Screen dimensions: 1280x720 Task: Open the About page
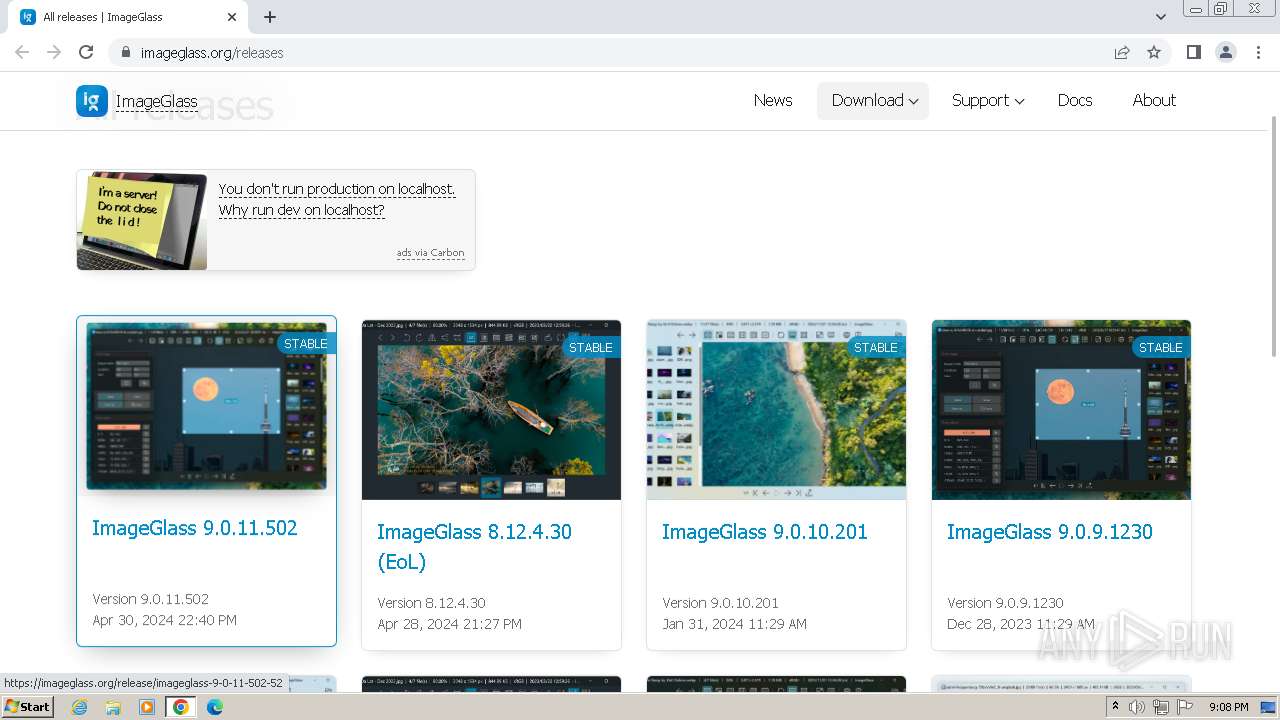click(1154, 100)
